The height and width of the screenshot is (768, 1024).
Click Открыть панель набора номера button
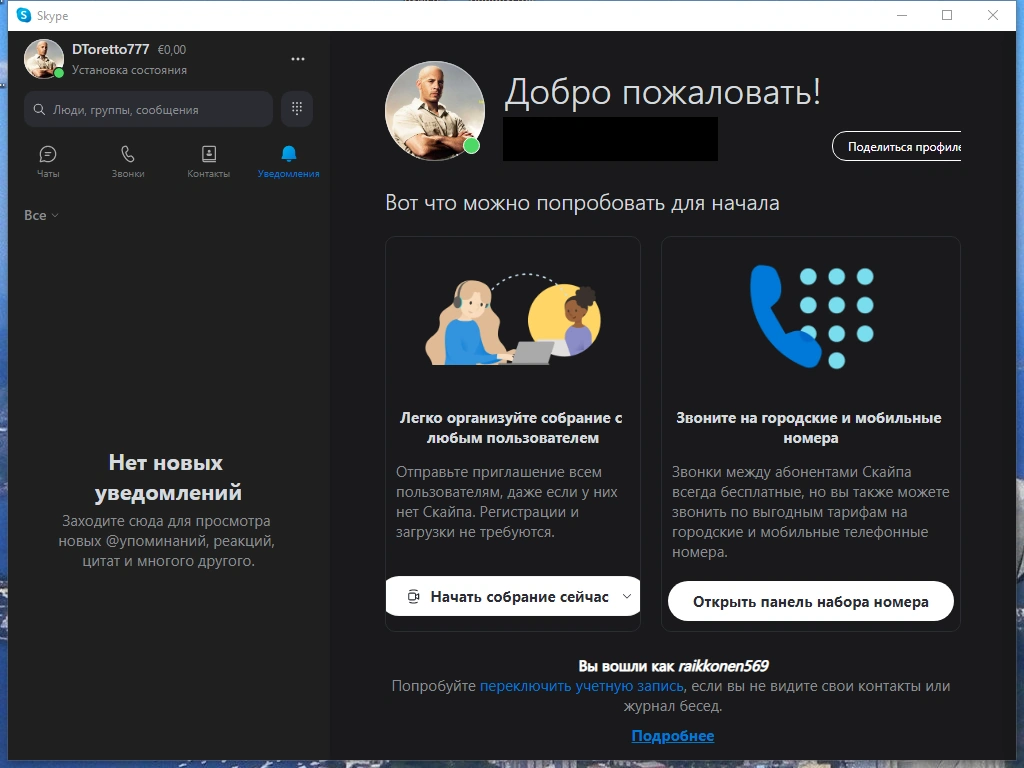pyautogui.click(x=810, y=601)
